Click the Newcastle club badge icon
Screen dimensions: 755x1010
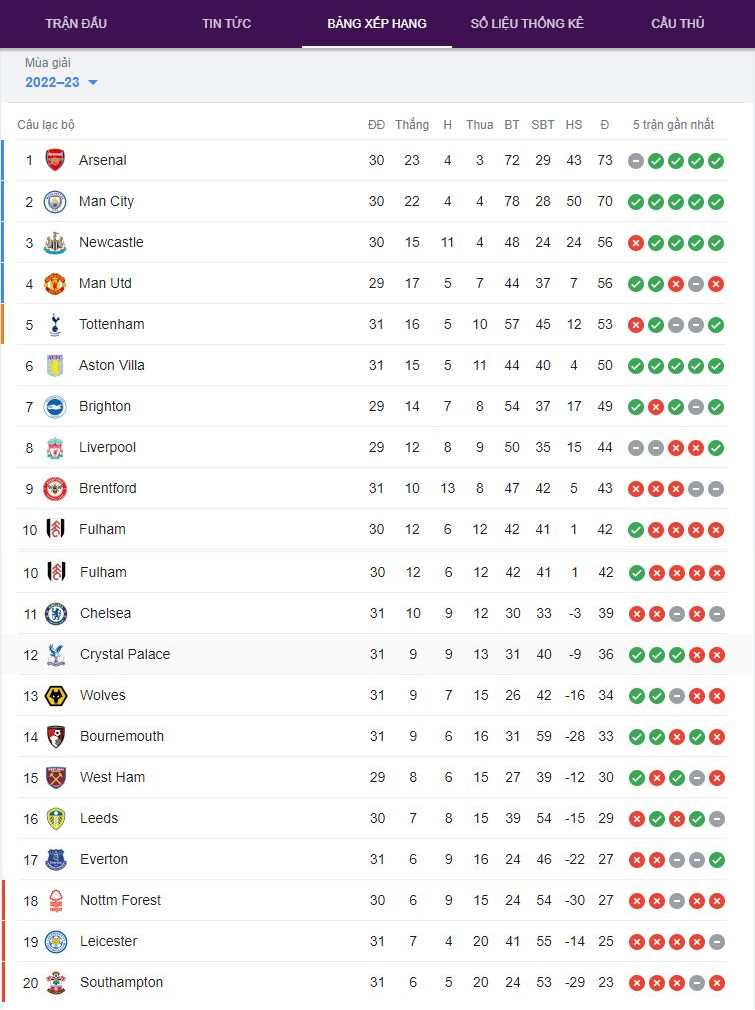[55, 242]
